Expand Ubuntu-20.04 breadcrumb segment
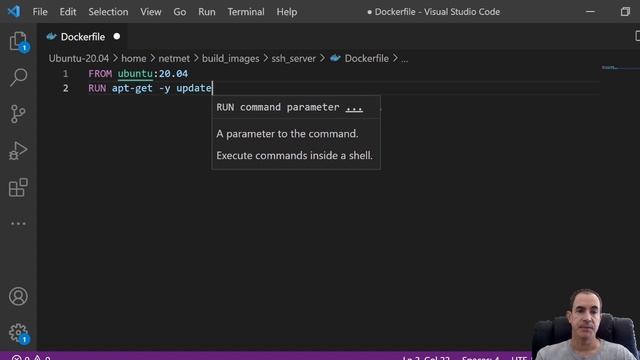This screenshot has height=360, width=640. coord(79,58)
